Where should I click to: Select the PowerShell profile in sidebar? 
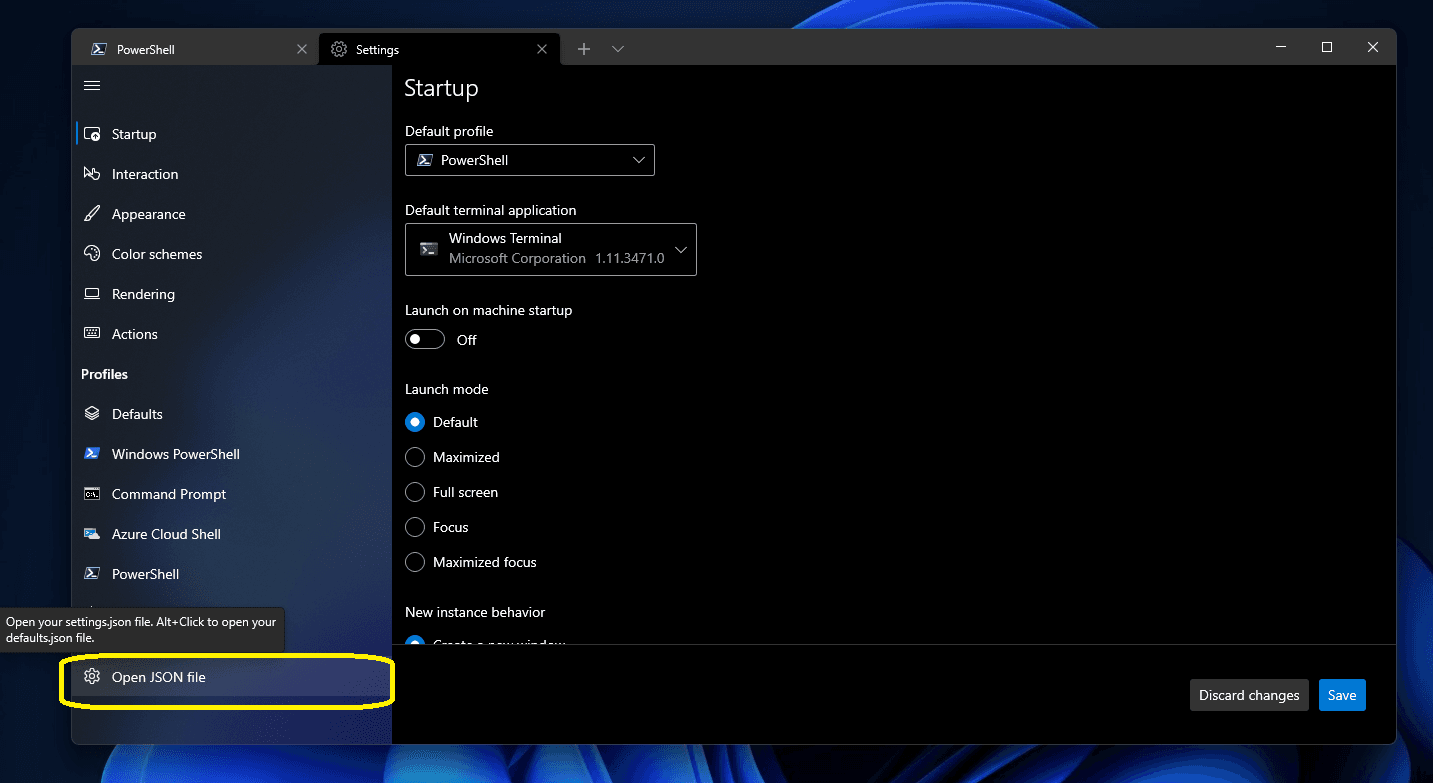[x=233, y=574]
